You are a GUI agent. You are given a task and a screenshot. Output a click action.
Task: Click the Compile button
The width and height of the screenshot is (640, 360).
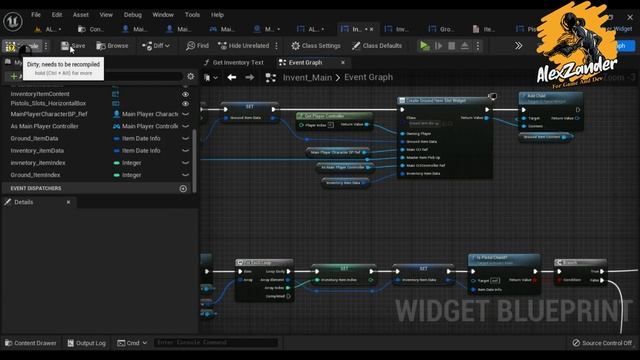pos(22,46)
